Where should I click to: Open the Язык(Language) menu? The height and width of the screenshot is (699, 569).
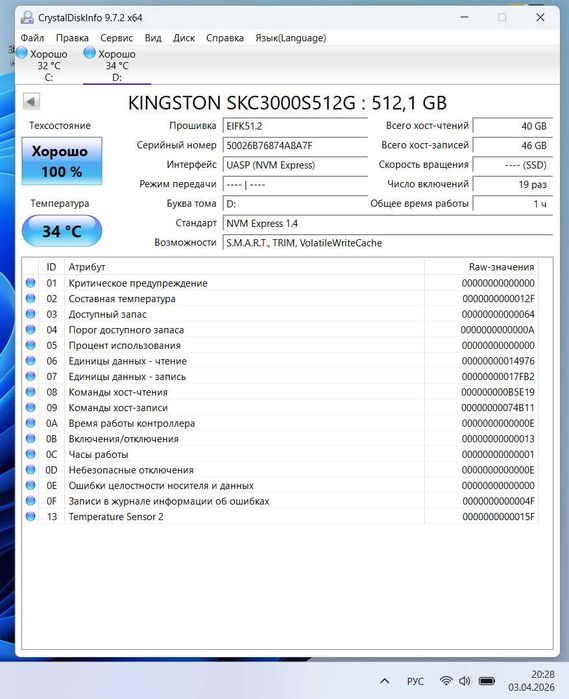point(290,38)
